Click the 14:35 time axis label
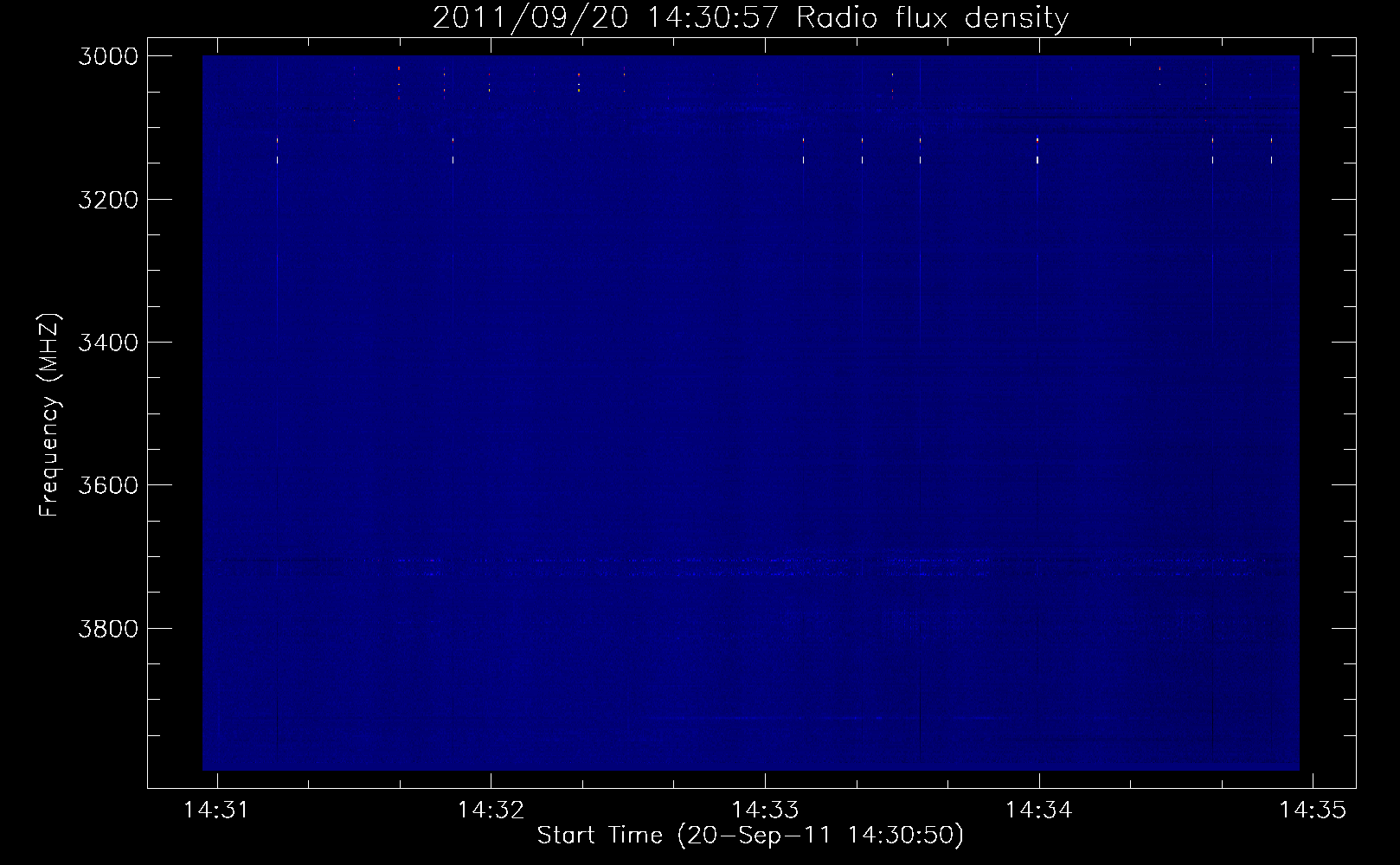Viewport: 1400px width, 865px height. (x=1313, y=810)
